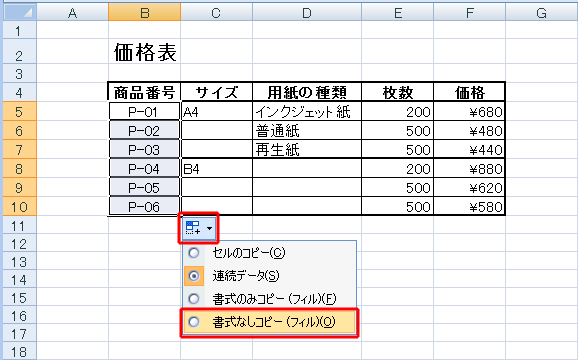Select セルのコピー(C) radio option
The width and height of the screenshot is (578, 360).
click(x=270, y=253)
